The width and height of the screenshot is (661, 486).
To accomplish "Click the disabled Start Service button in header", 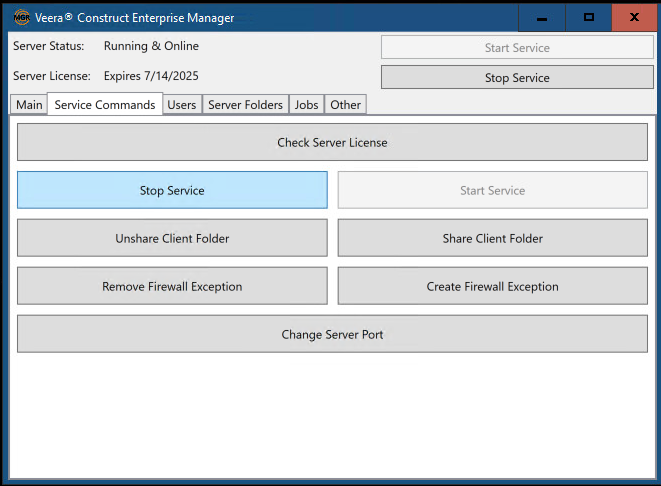I will (x=517, y=48).
